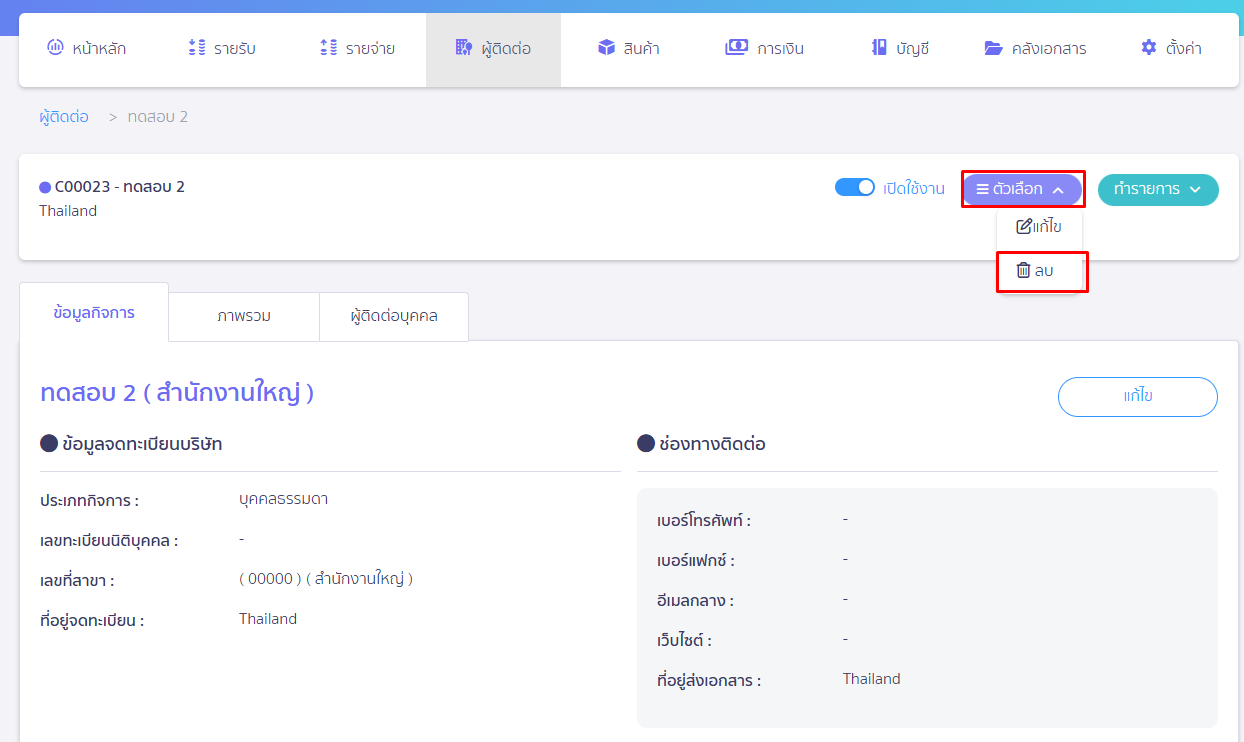Toggle the เปิดใช้งาน active switch
Viewport: 1244px width, 742px height.
pos(855,188)
